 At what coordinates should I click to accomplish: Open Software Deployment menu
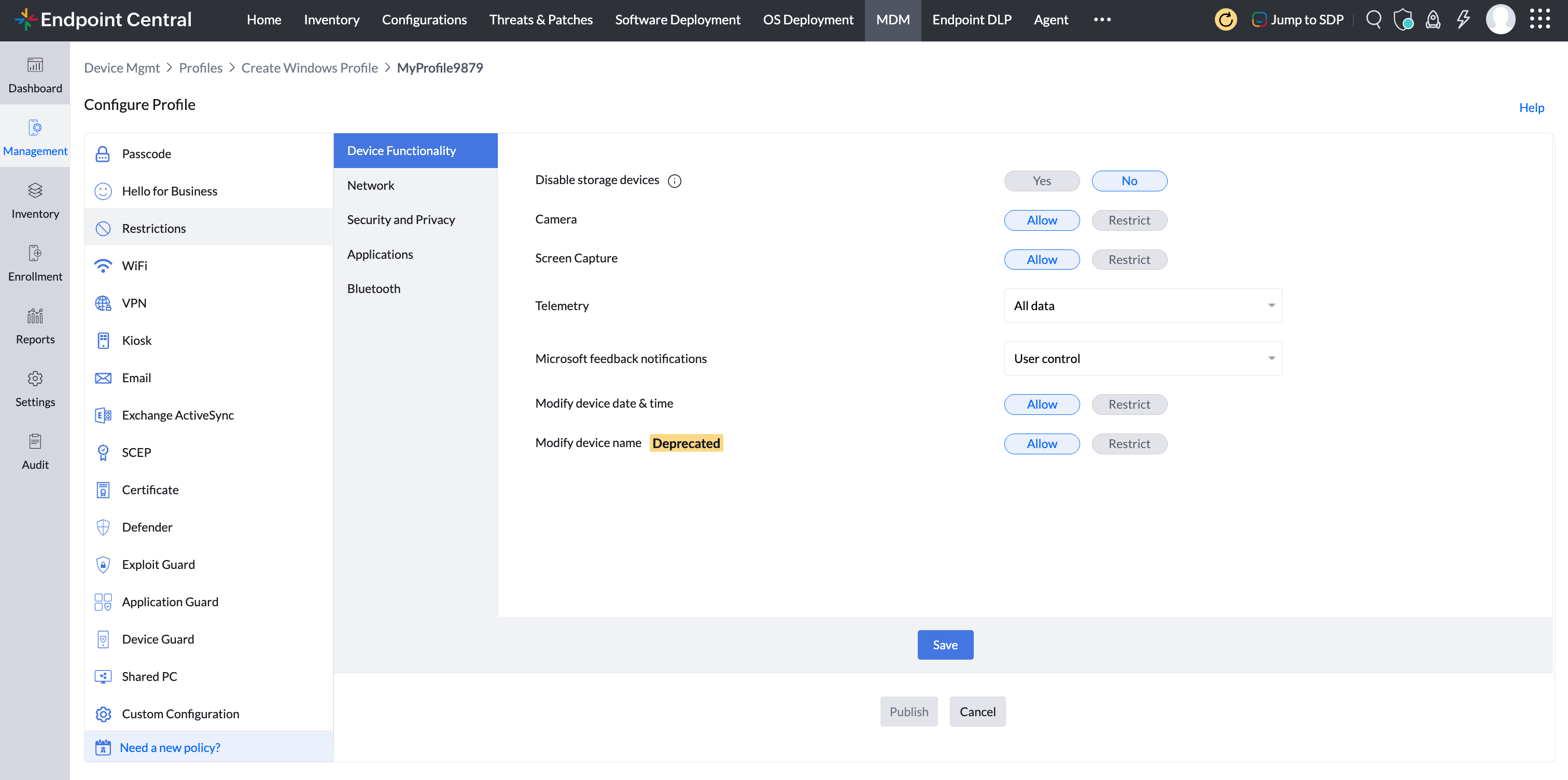pyautogui.click(x=678, y=20)
